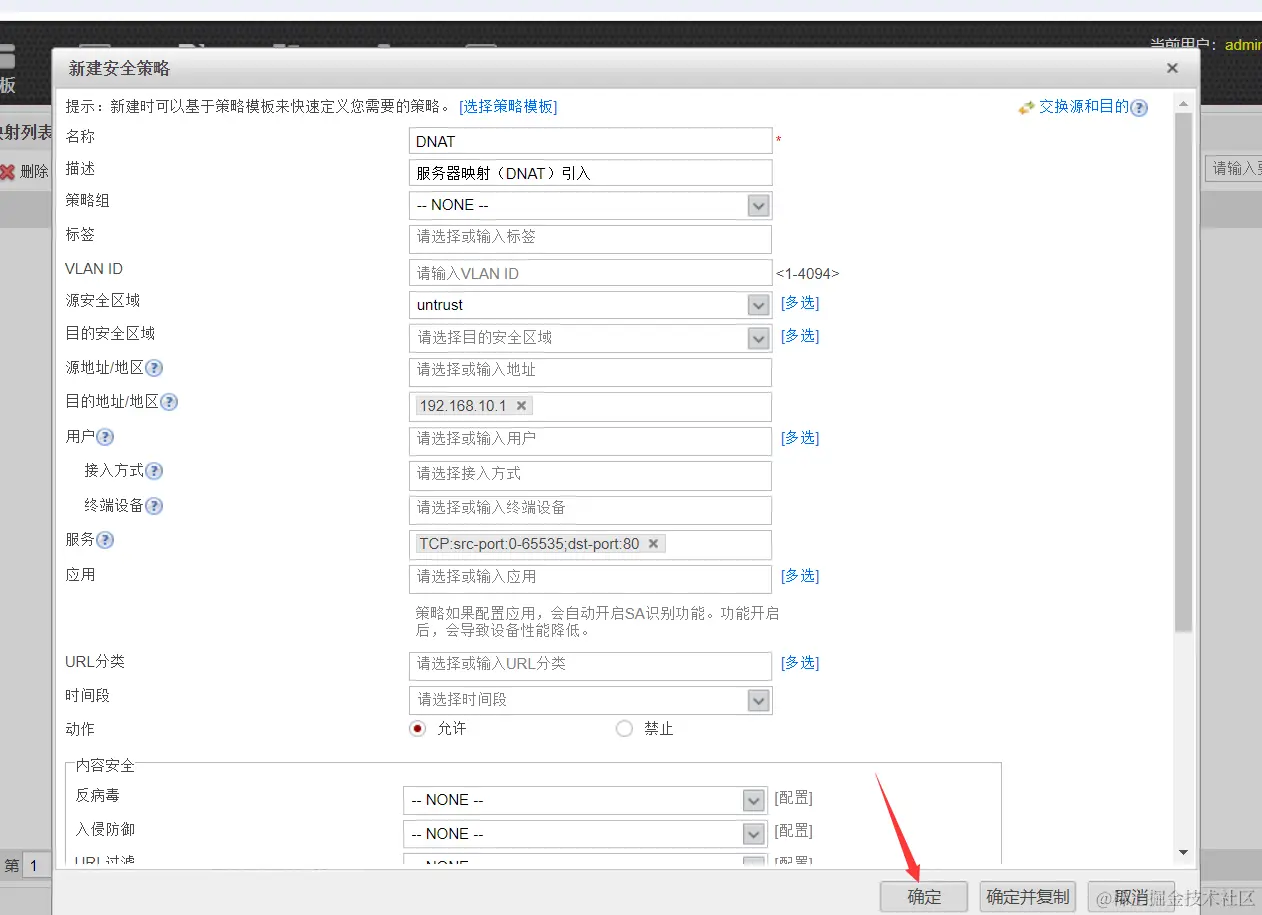The height and width of the screenshot is (915, 1262).
Task: Focus the VLAN ID input field
Action: tap(591, 273)
